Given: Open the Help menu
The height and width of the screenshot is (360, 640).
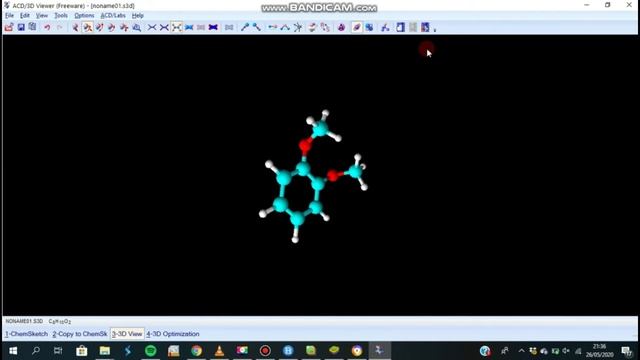Looking at the screenshot, I should [x=138, y=16].
